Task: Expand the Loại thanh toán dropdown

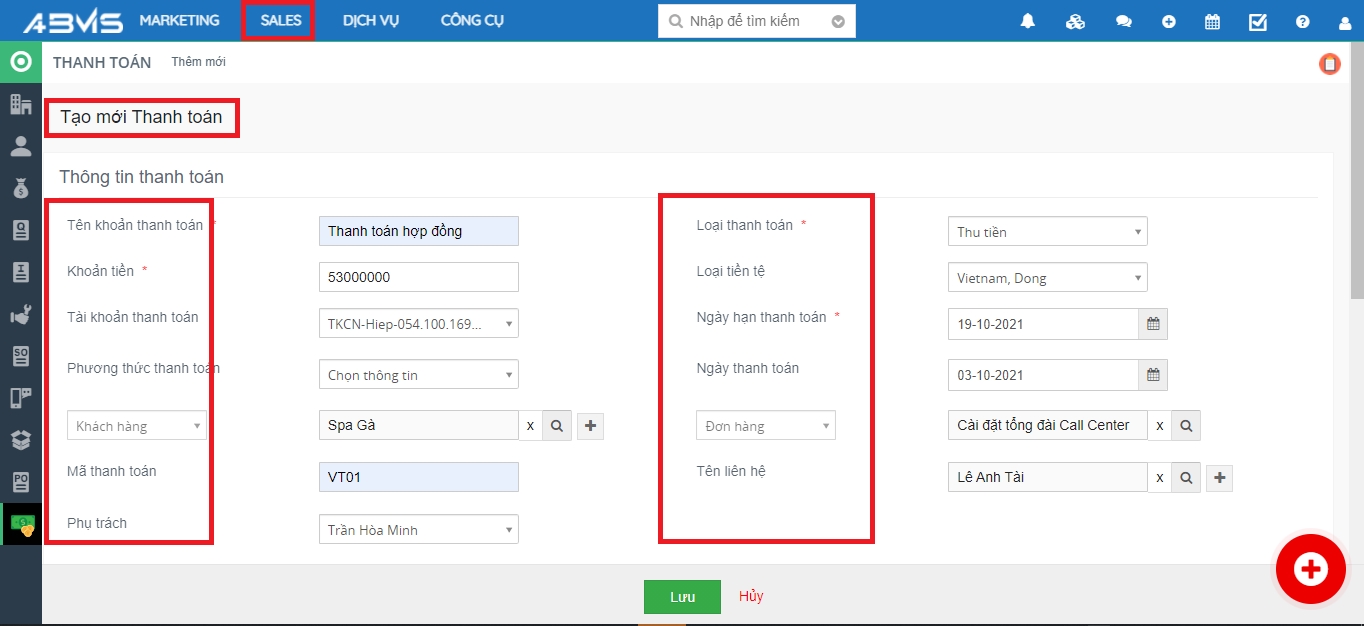Action: [1046, 232]
